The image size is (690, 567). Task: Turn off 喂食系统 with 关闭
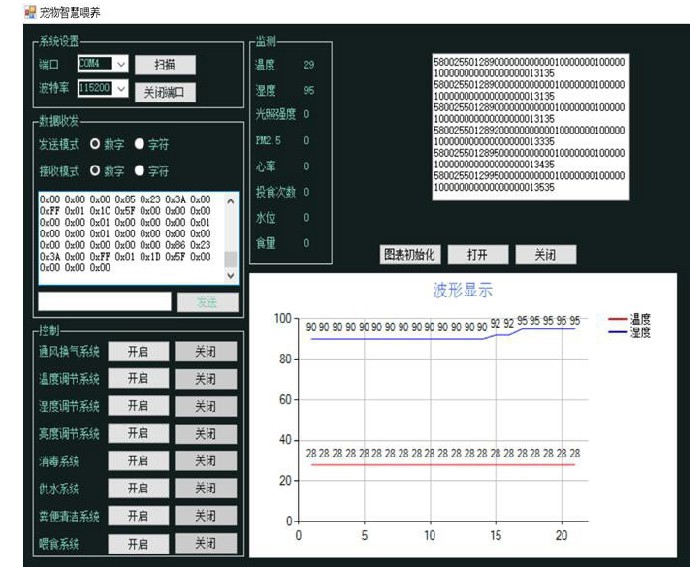click(206, 544)
